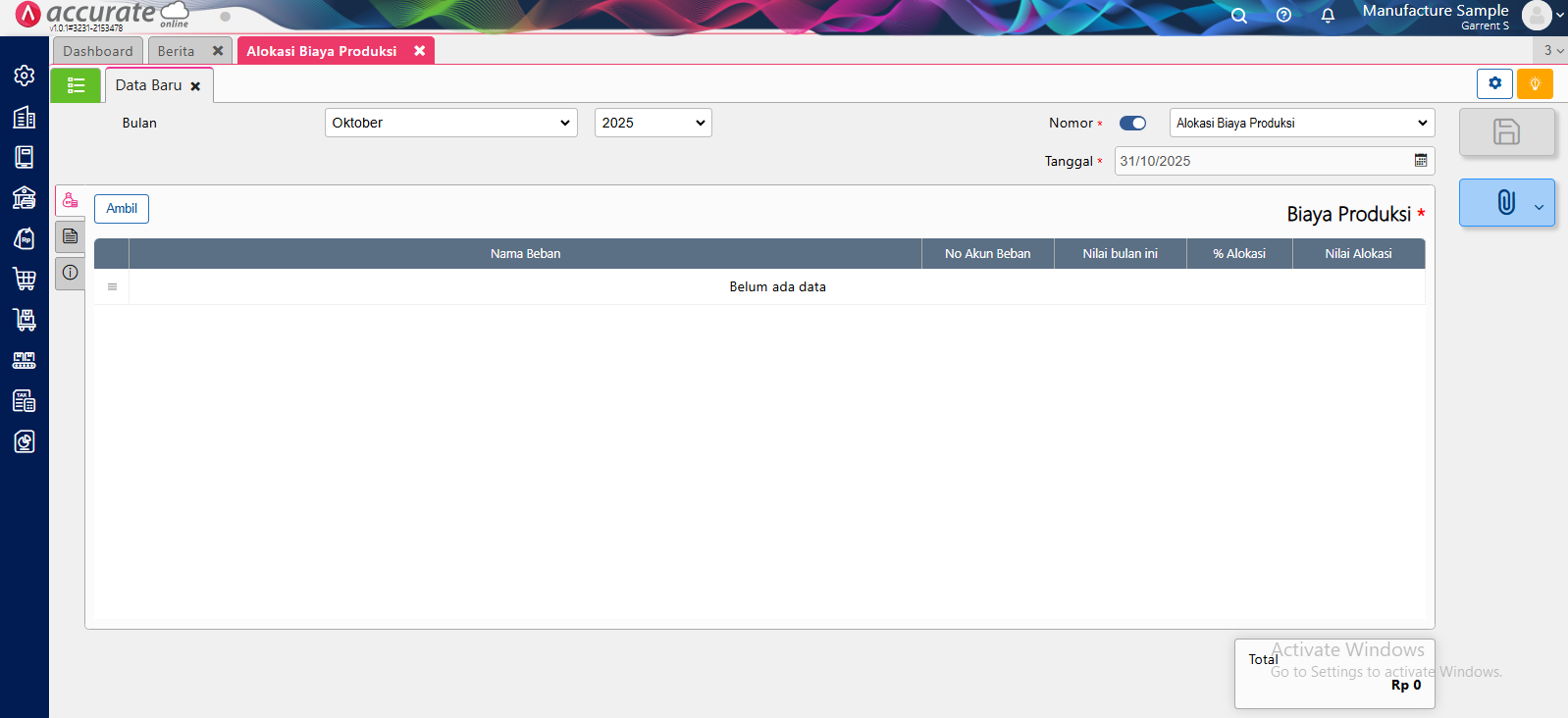The width and height of the screenshot is (1568, 718).
Task: Open the conveyor belt manufacturing module
Action: point(25,360)
